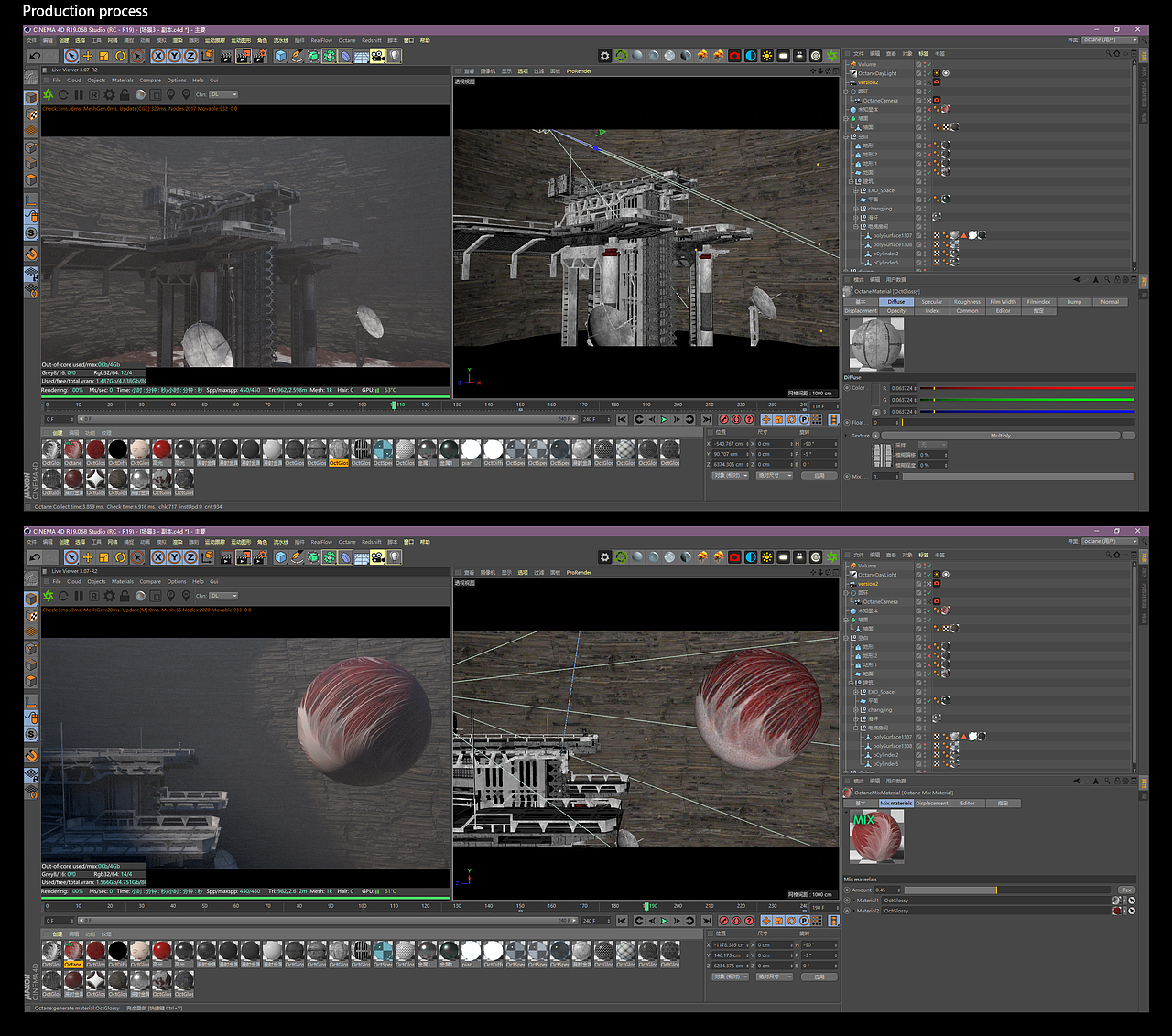1172x1036 pixels.
Task: Switch to Mix materials tab in bottom attributes
Action: pyautogui.click(x=896, y=804)
